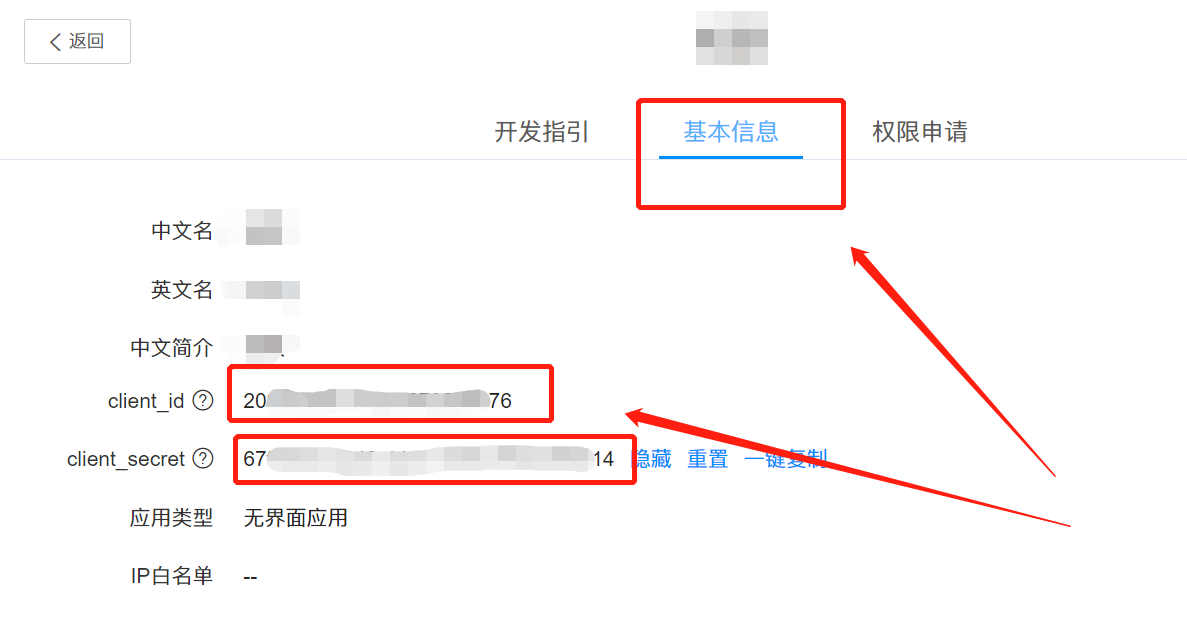Viewport: 1187px width, 638px height.
Task: Click the blurred 中文简介 value
Action: [x=264, y=346]
